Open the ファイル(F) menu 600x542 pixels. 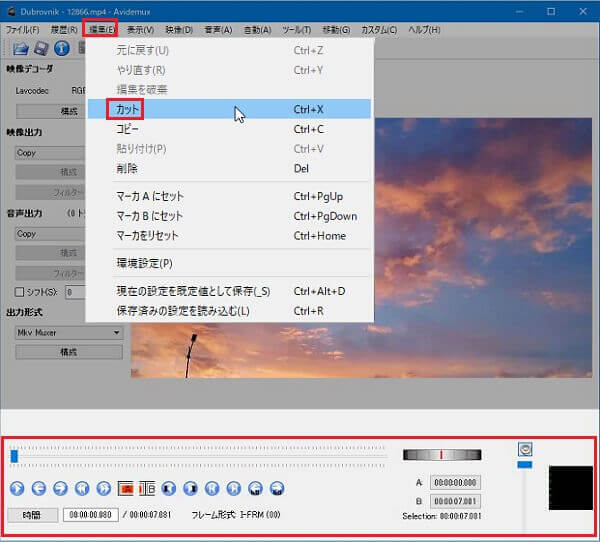click(x=23, y=30)
